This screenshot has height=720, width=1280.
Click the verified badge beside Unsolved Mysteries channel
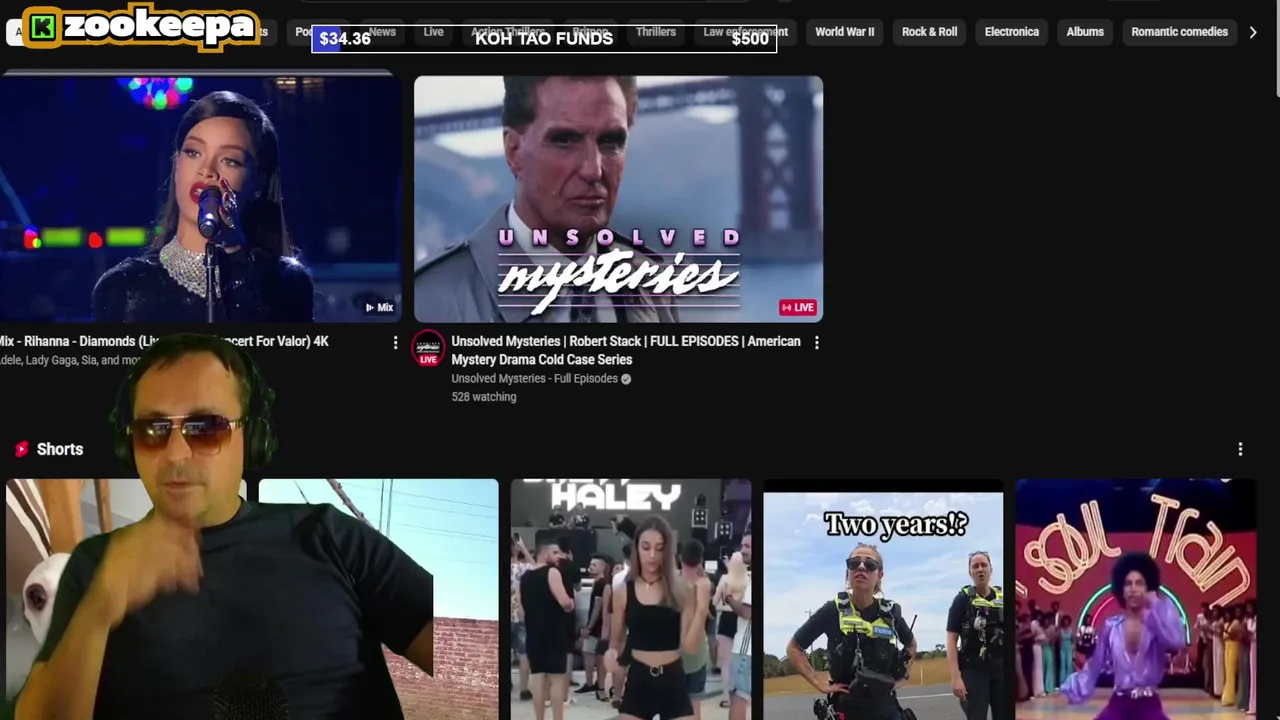tap(626, 379)
